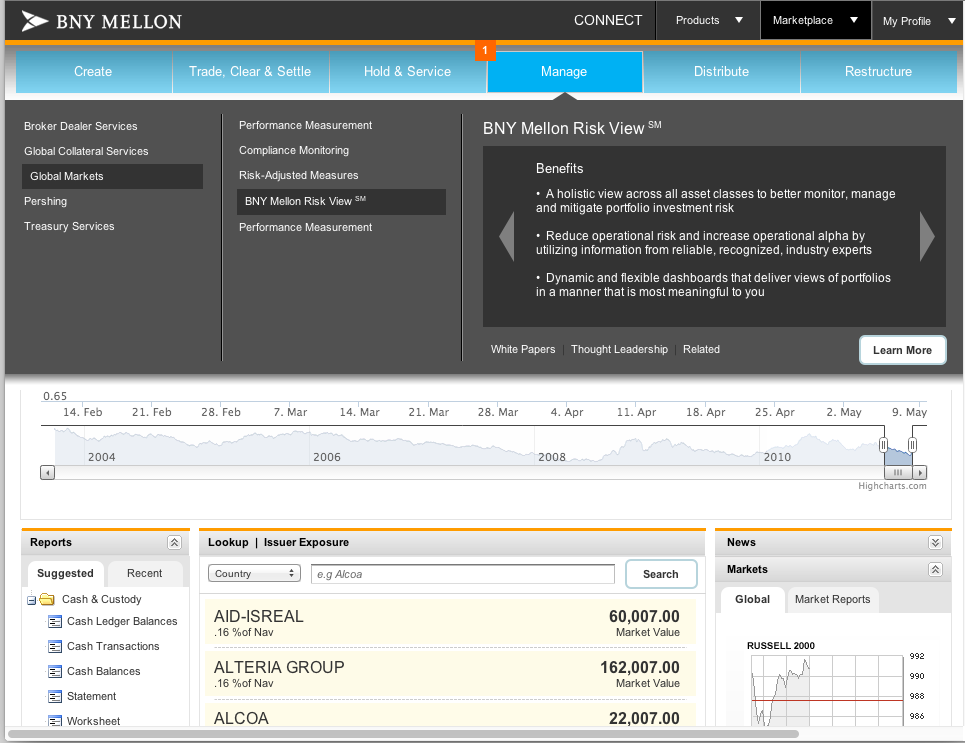Select the Distribute tab
Viewport: 965px width, 743px height.
721,71
